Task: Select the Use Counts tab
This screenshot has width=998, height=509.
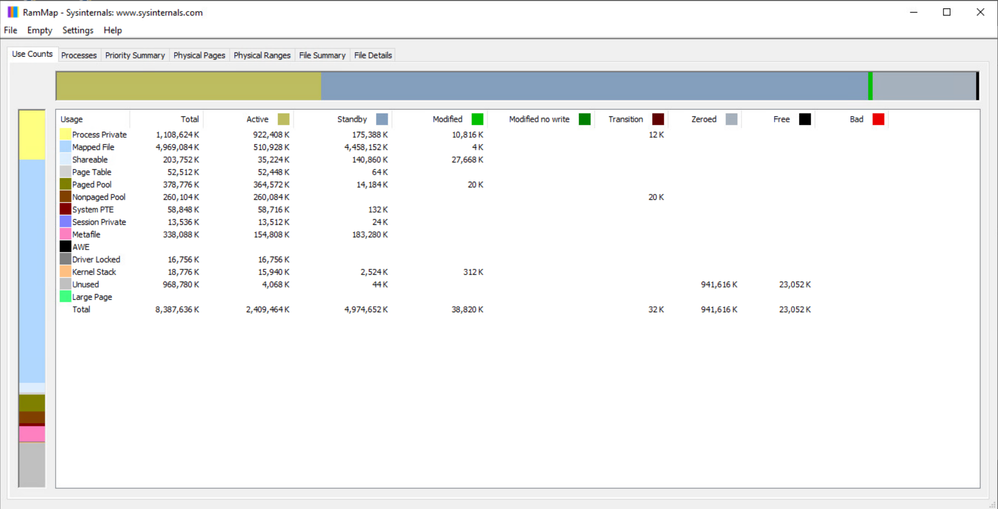Action: pos(32,54)
